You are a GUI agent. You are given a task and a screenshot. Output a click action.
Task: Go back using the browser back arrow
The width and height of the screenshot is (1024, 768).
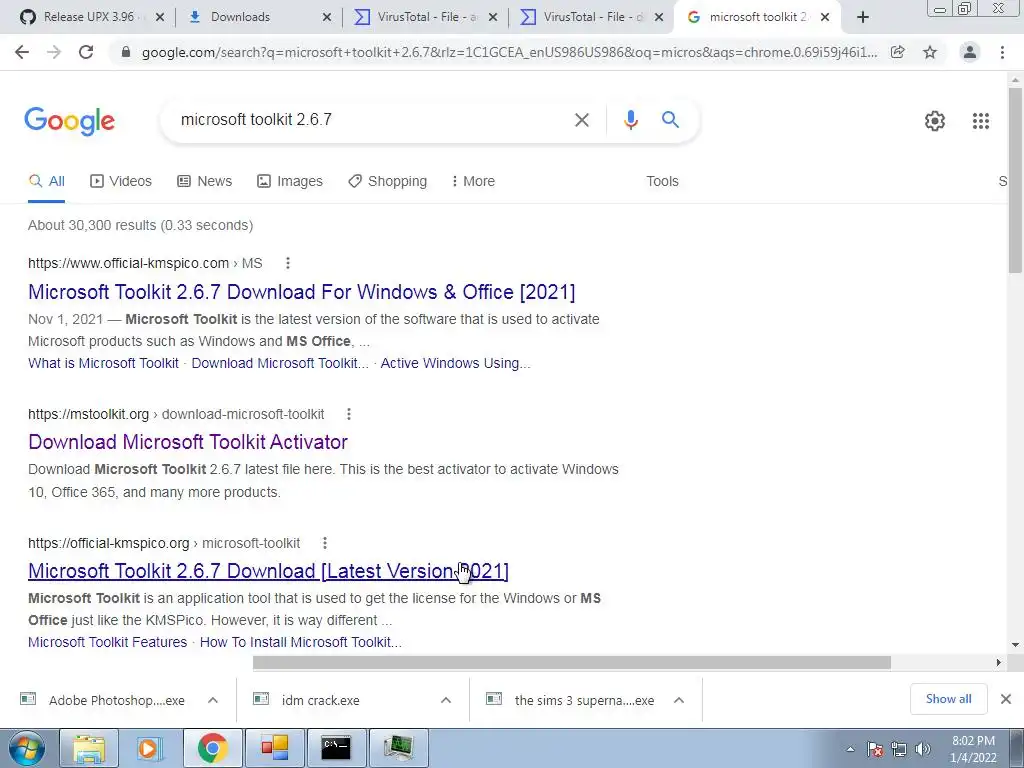(x=22, y=52)
